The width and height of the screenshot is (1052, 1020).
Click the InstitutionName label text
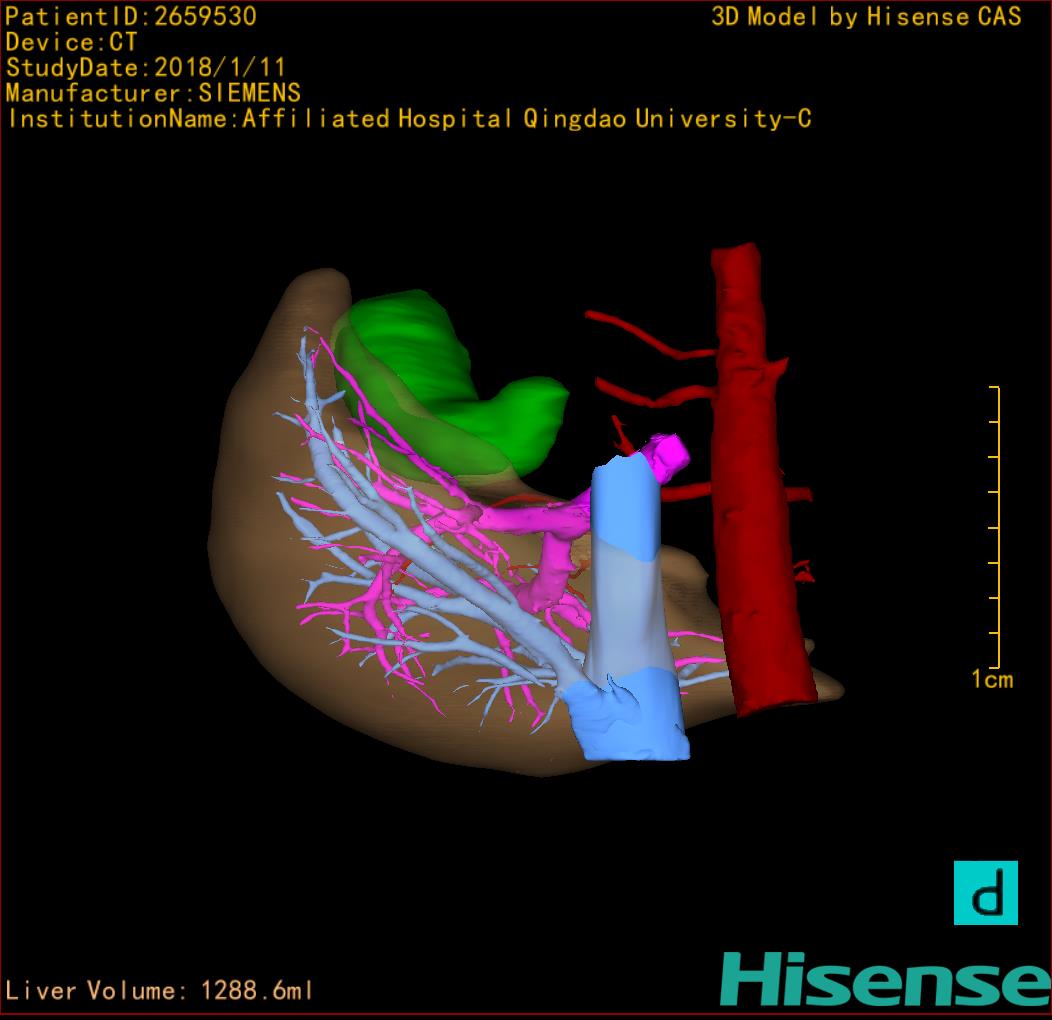[x=408, y=119]
